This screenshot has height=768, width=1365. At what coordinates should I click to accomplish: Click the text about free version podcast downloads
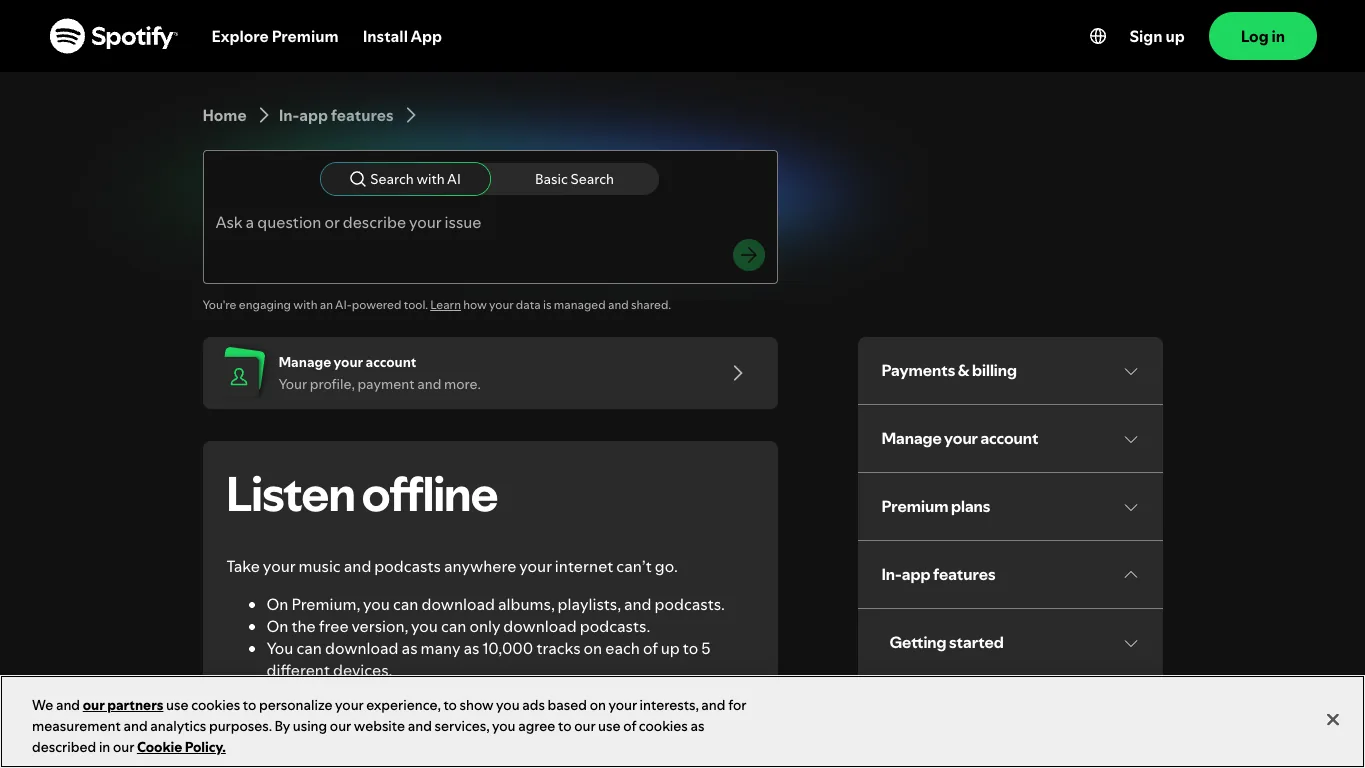click(458, 627)
